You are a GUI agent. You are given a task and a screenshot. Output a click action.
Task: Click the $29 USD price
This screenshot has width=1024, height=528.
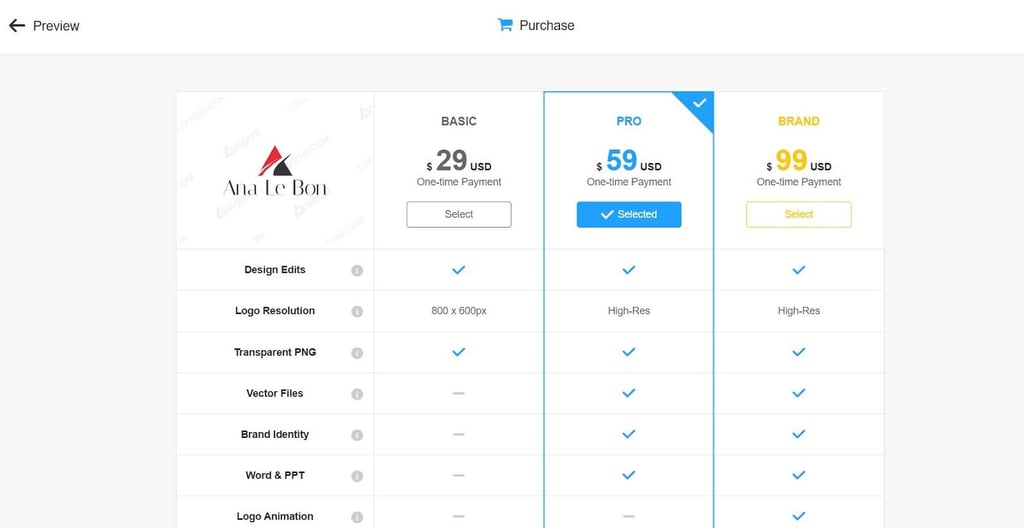459,161
